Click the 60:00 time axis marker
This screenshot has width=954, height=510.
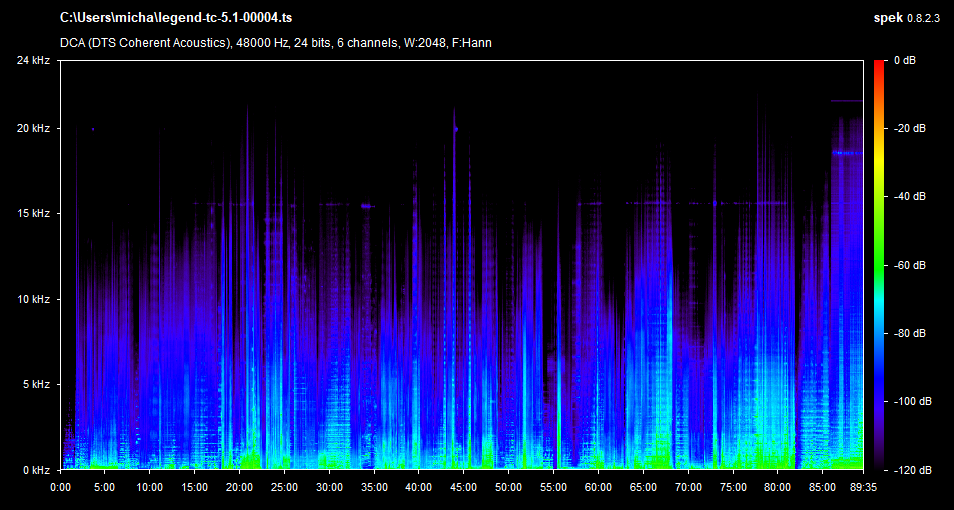(598, 487)
